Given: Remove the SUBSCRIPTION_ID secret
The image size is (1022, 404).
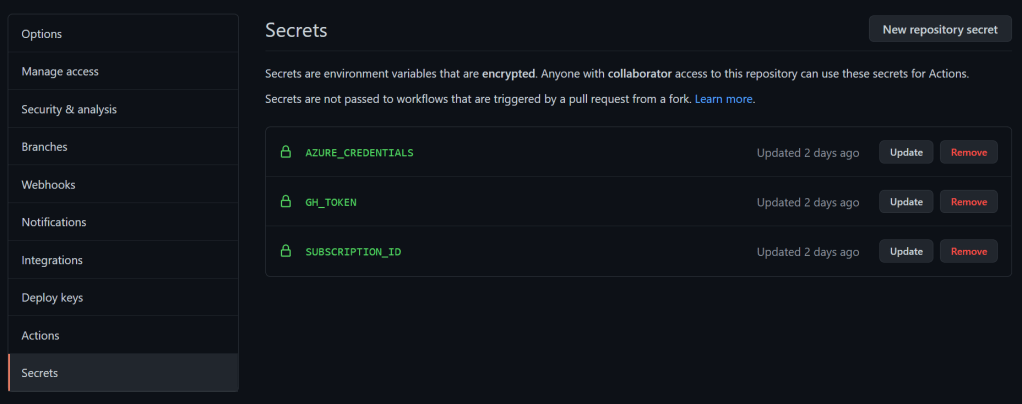Looking at the screenshot, I should (968, 251).
